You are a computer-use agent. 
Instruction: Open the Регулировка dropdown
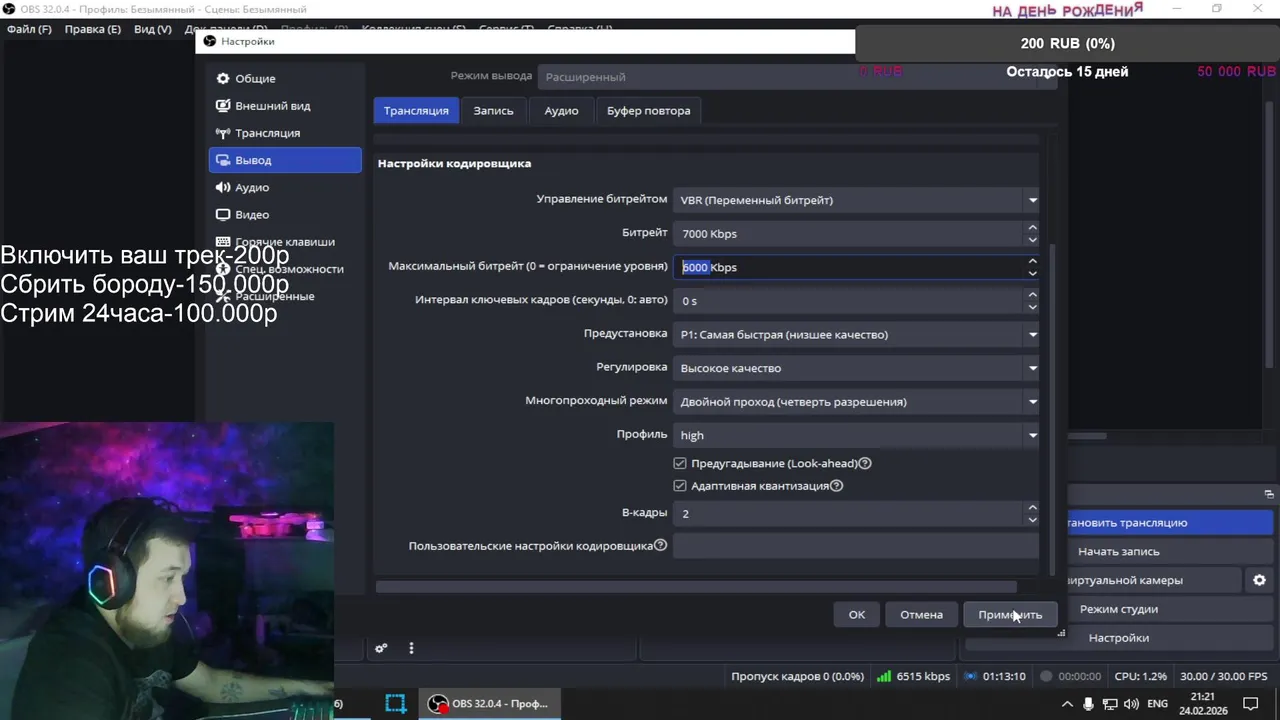click(856, 368)
